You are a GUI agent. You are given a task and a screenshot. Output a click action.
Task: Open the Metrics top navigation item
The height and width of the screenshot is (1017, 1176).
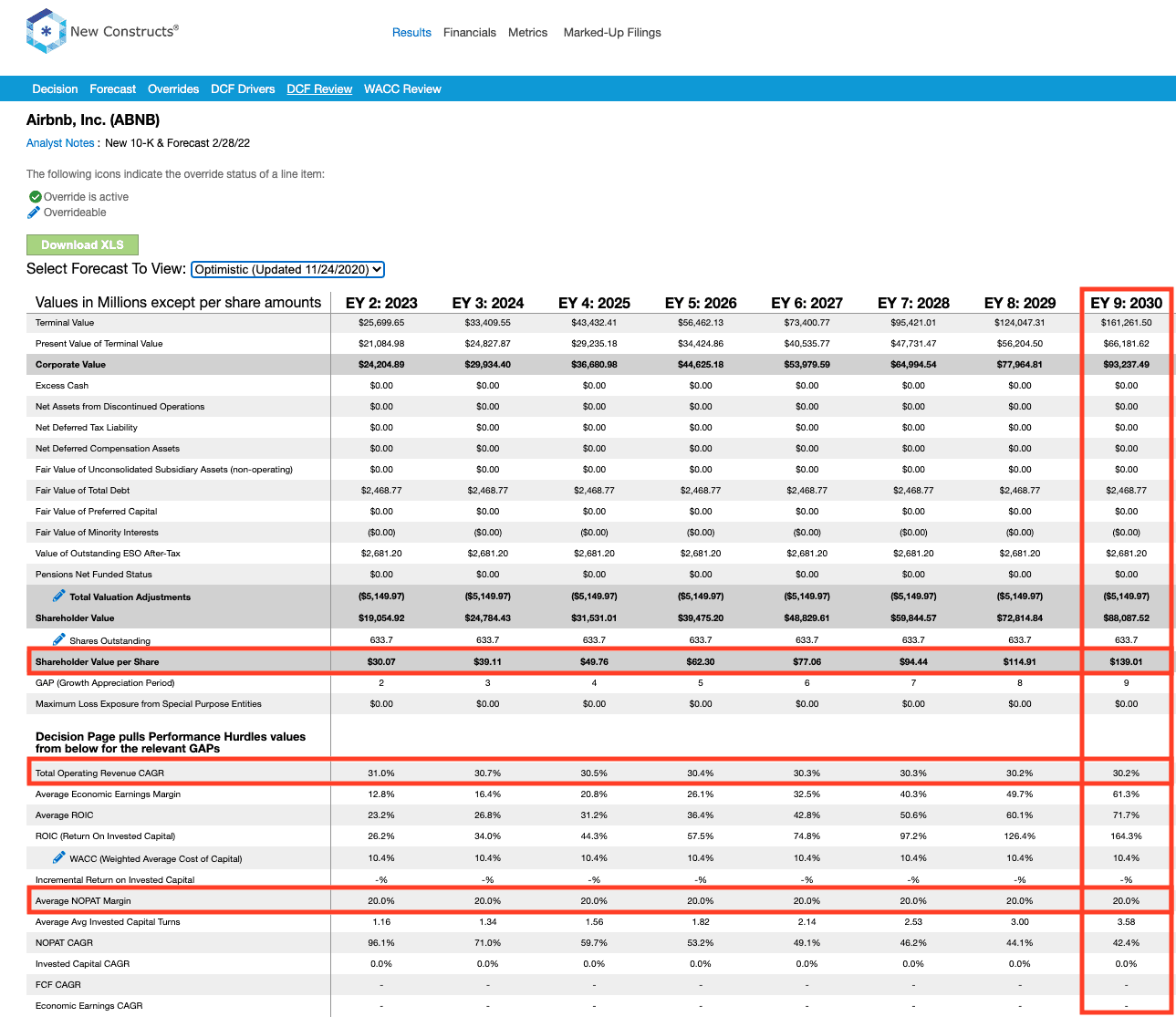tap(528, 32)
